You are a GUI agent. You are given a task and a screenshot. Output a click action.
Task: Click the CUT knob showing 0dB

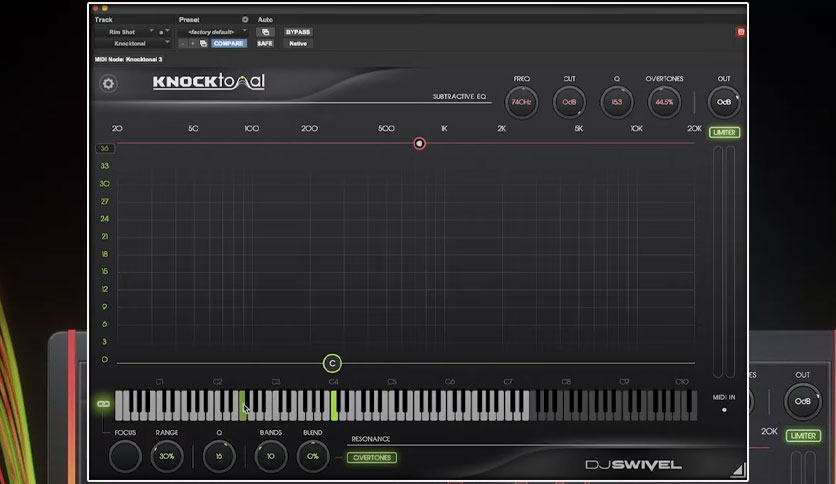[569, 102]
